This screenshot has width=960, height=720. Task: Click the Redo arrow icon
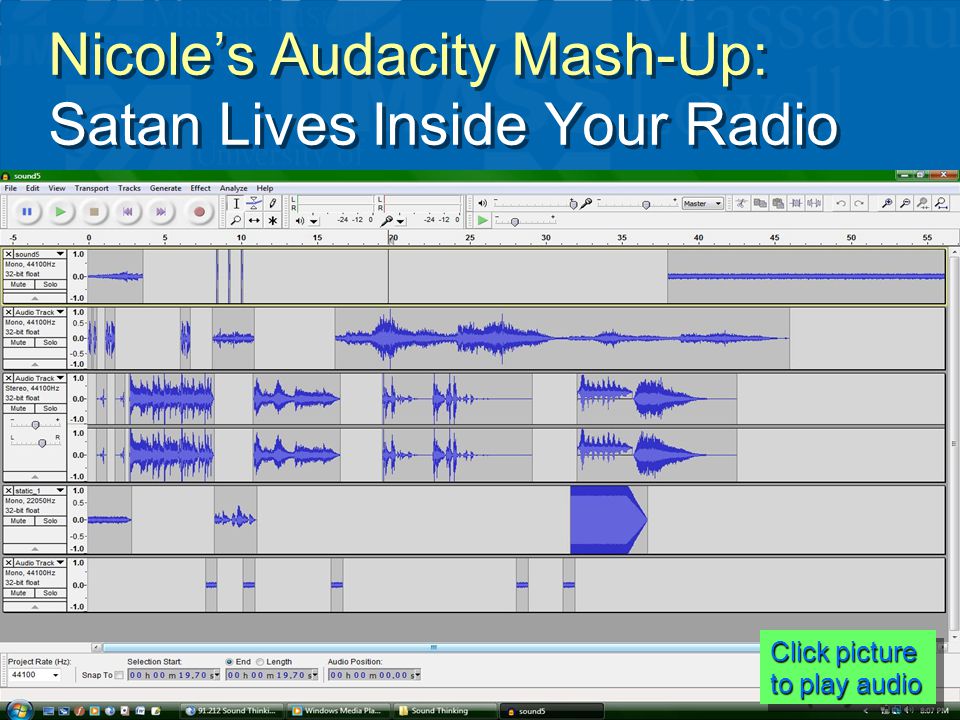tap(859, 203)
